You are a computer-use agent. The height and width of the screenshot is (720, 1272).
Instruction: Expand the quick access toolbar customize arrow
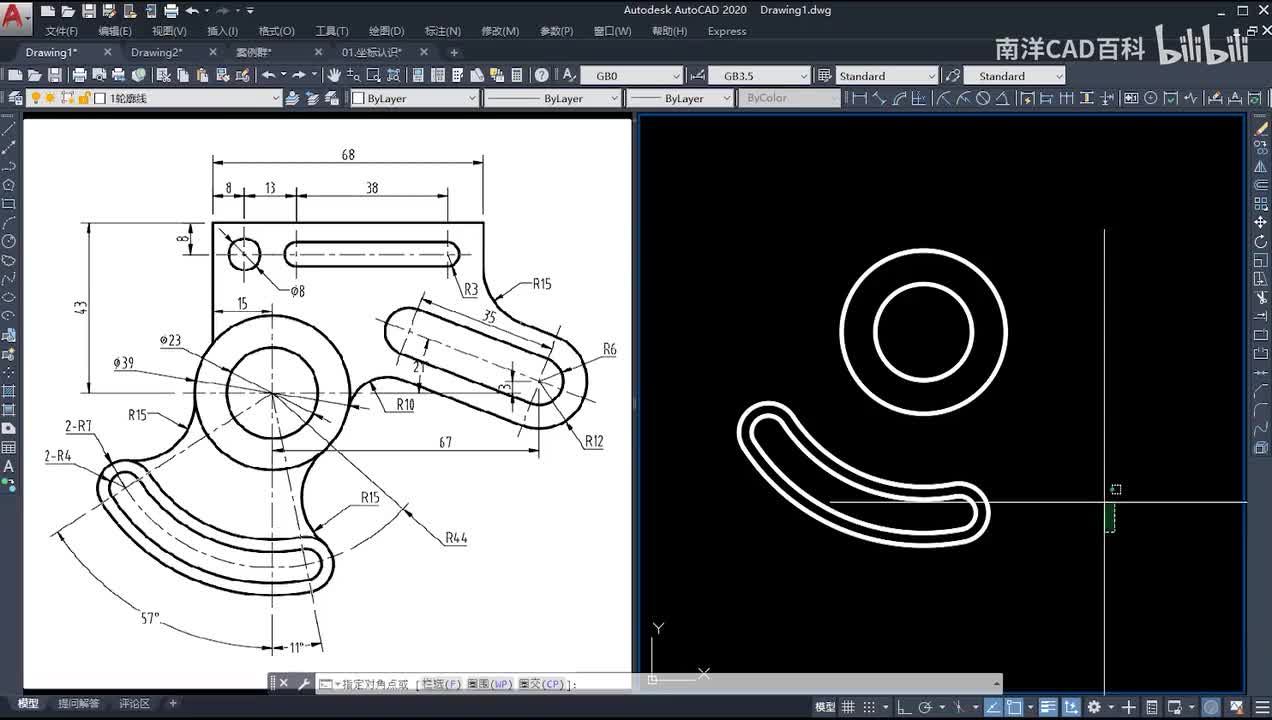coord(250,11)
